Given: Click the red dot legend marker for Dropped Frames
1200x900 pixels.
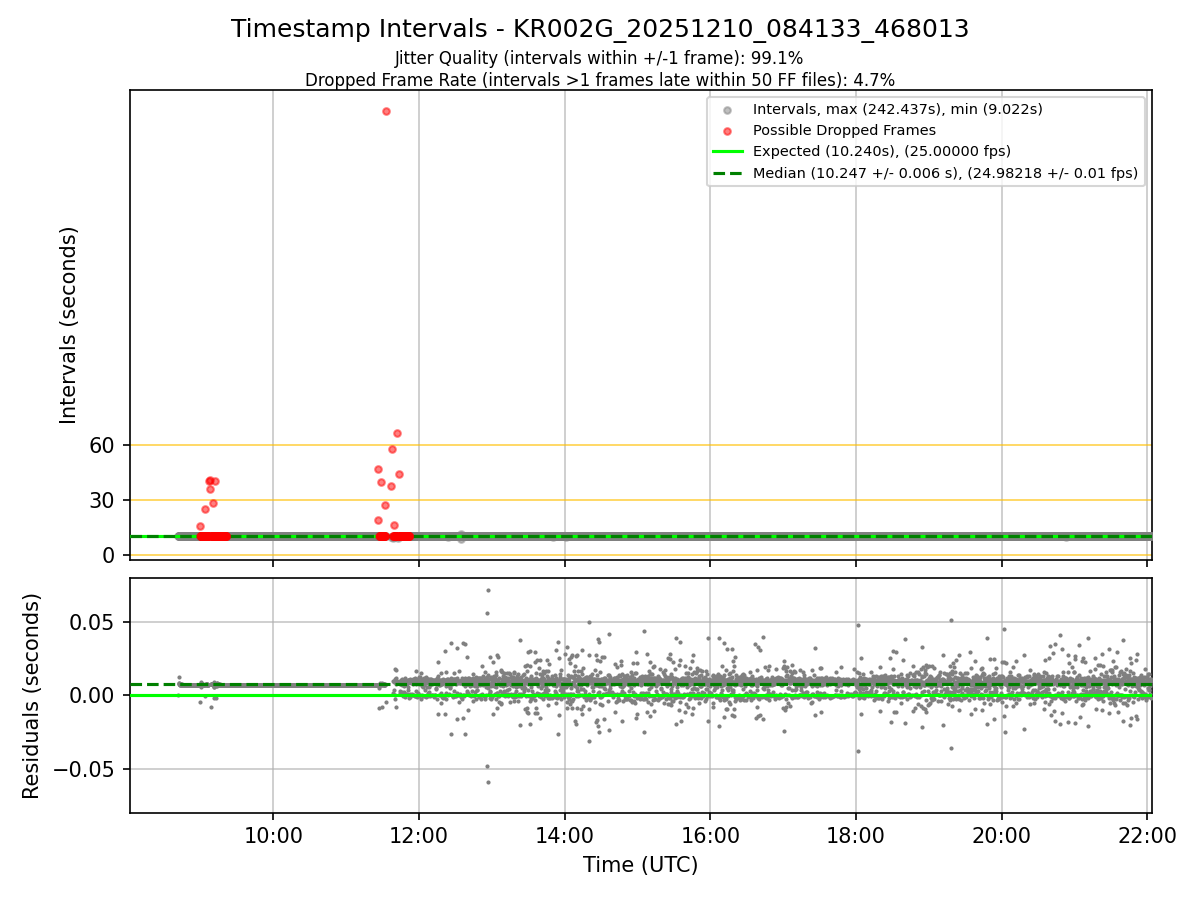Looking at the screenshot, I should coord(728,131).
